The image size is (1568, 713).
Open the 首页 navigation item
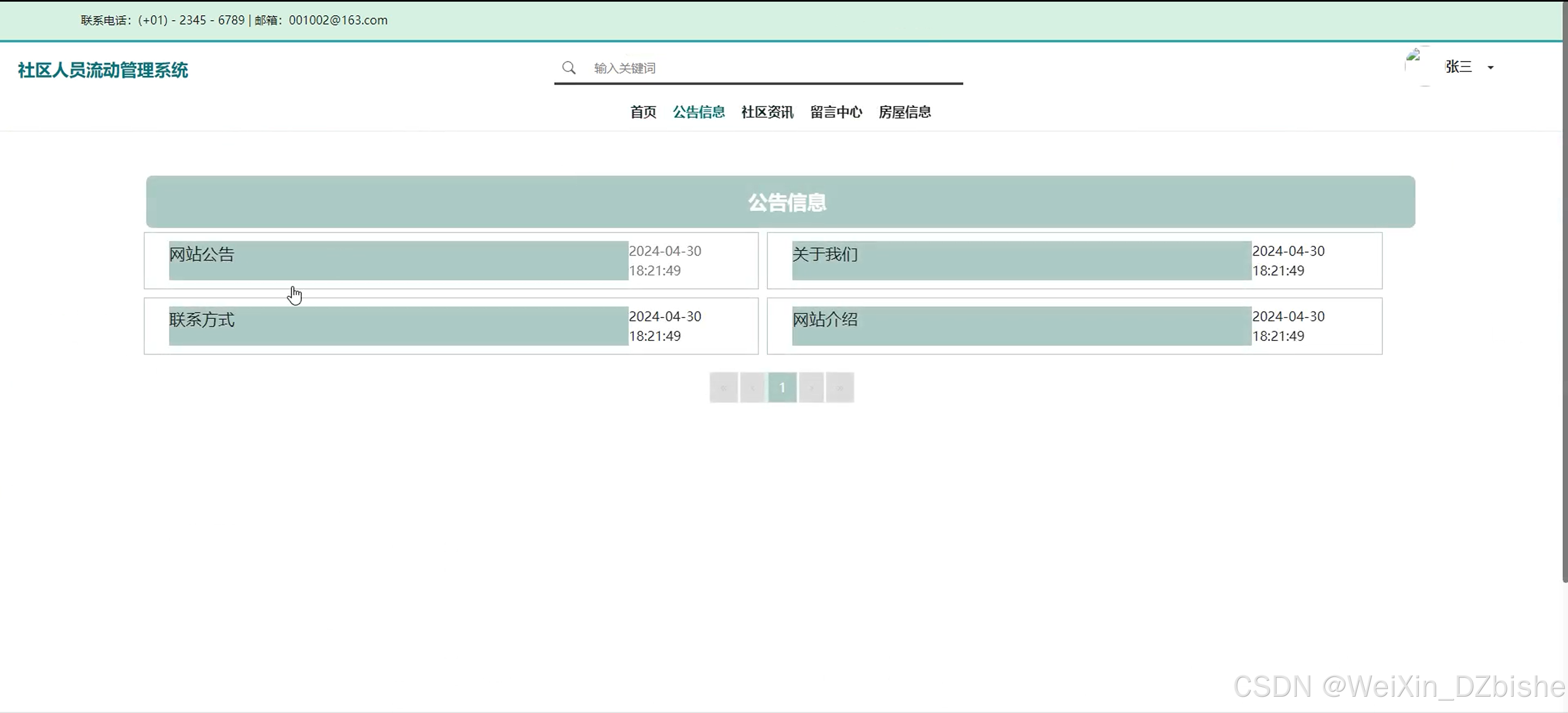pyautogui.click(x=643, y=112)
